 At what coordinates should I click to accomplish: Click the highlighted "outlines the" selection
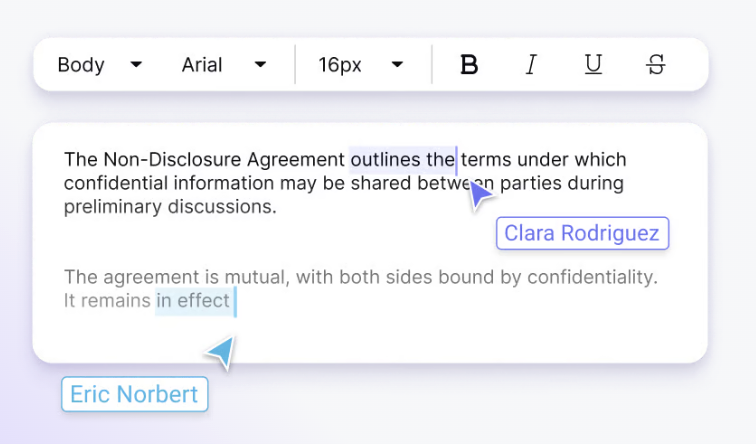click(x=401, y=159)
